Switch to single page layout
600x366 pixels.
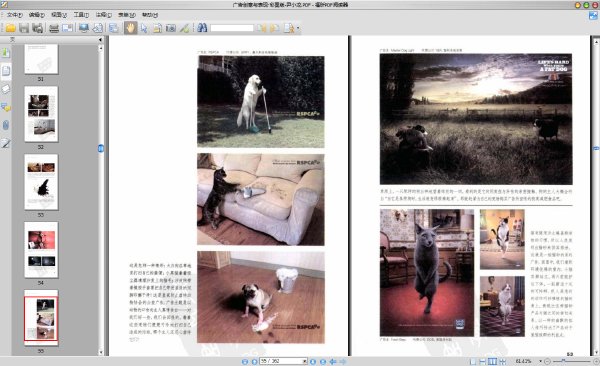coord(473,361)
